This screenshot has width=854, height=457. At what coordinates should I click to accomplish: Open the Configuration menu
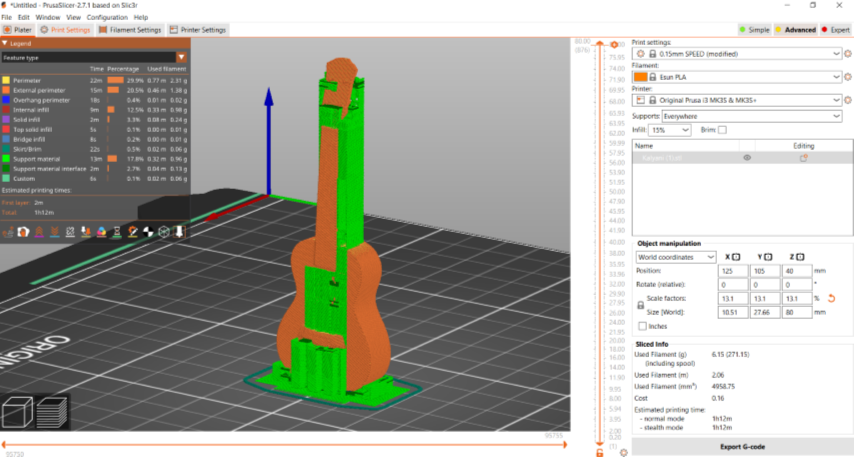coord(107,17)
